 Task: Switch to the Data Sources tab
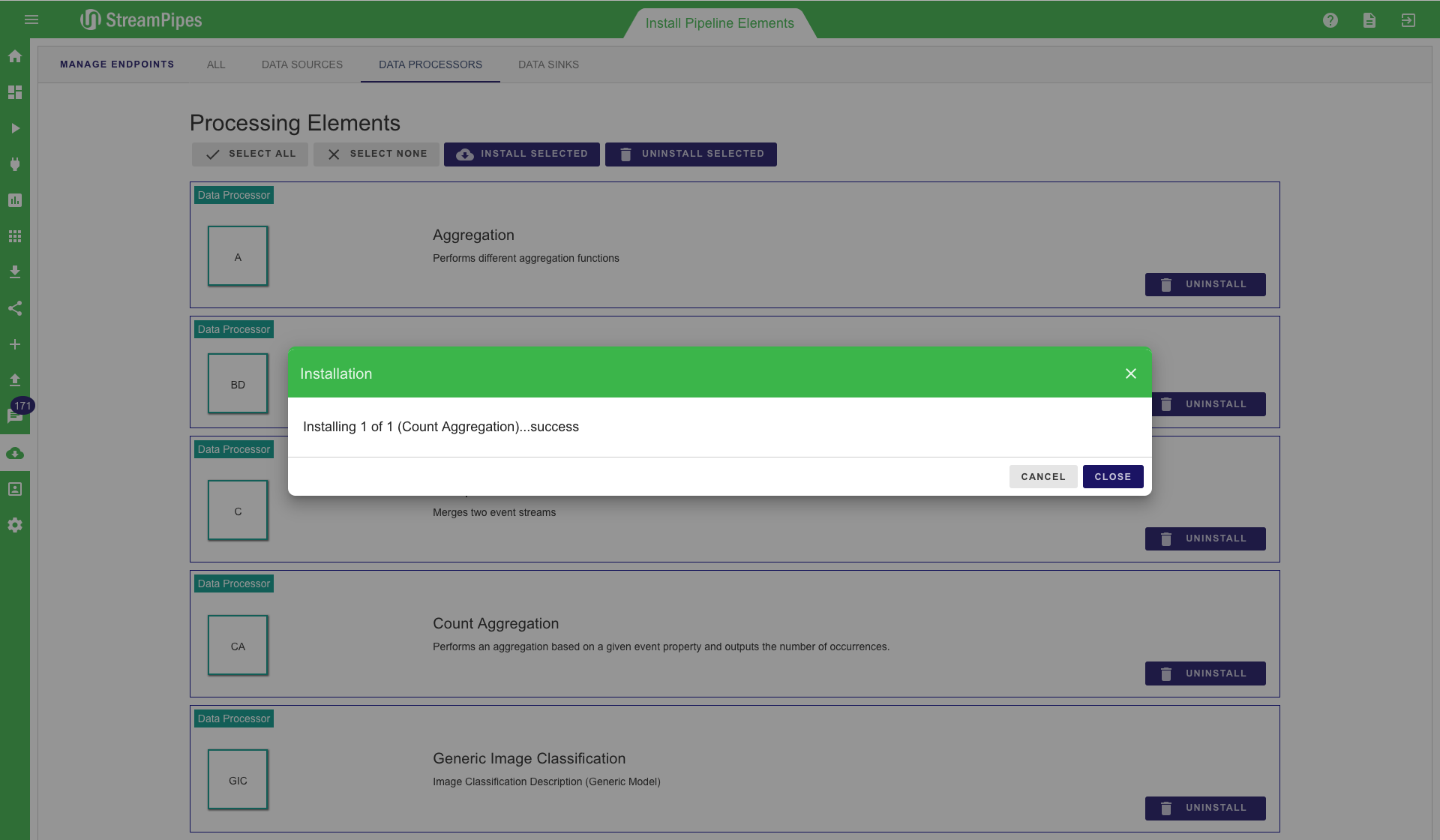301,64
